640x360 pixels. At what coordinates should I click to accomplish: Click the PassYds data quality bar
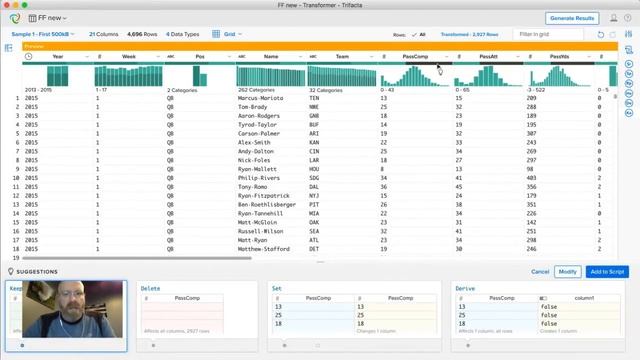pyautogui.click(x=559, y=63)
